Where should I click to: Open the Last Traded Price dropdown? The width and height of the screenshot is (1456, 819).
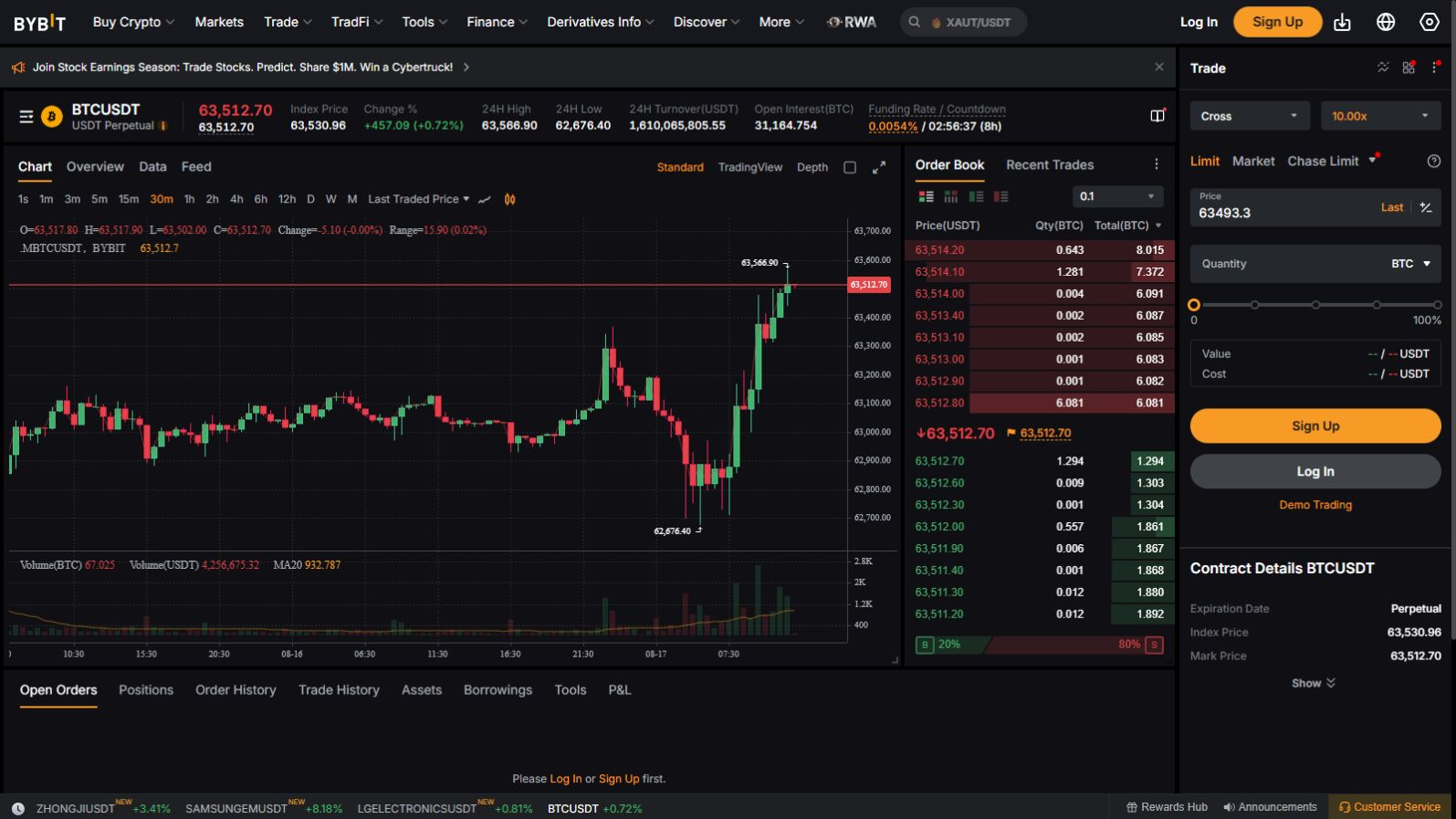(419, 199)
